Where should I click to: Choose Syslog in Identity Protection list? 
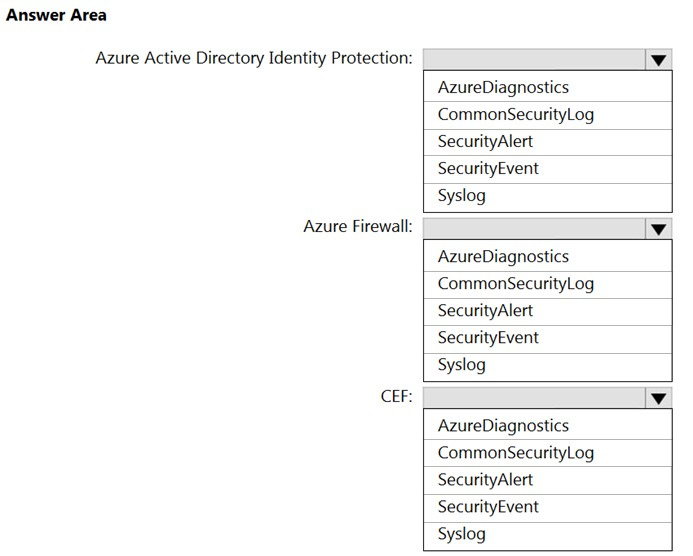[x=461, y=195]
